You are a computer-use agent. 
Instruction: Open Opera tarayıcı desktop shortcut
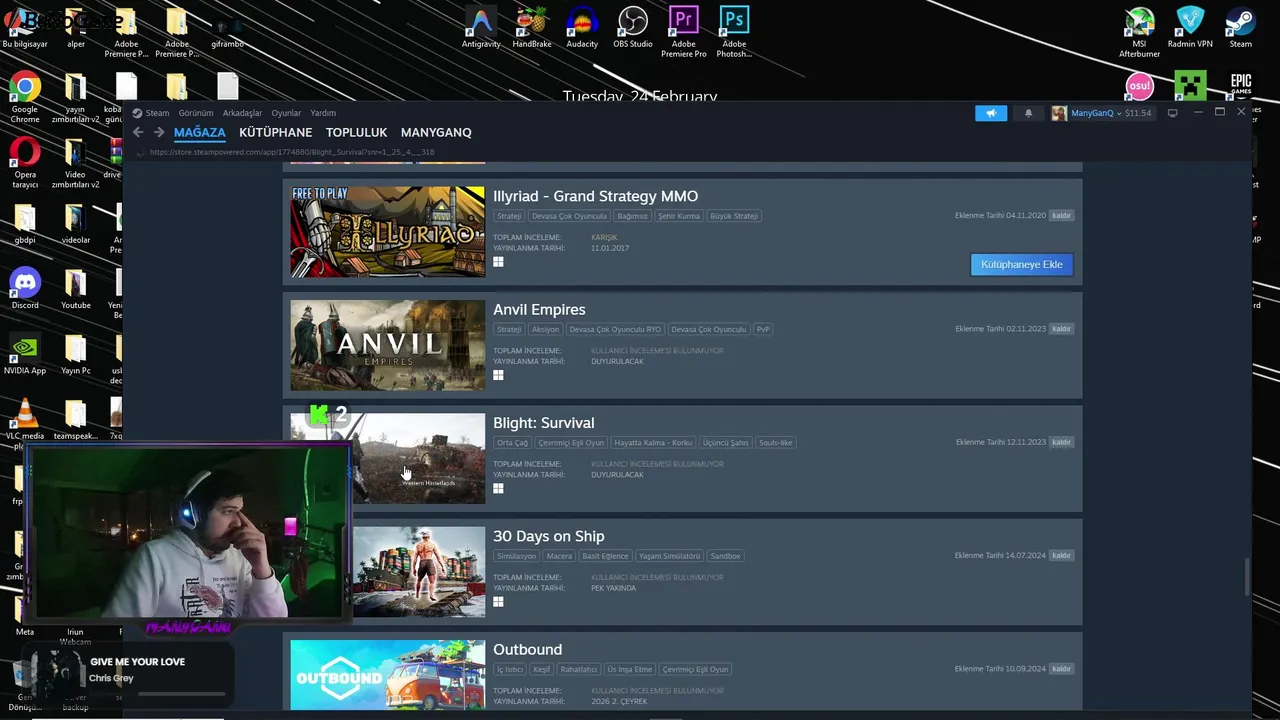coord(25,163)
